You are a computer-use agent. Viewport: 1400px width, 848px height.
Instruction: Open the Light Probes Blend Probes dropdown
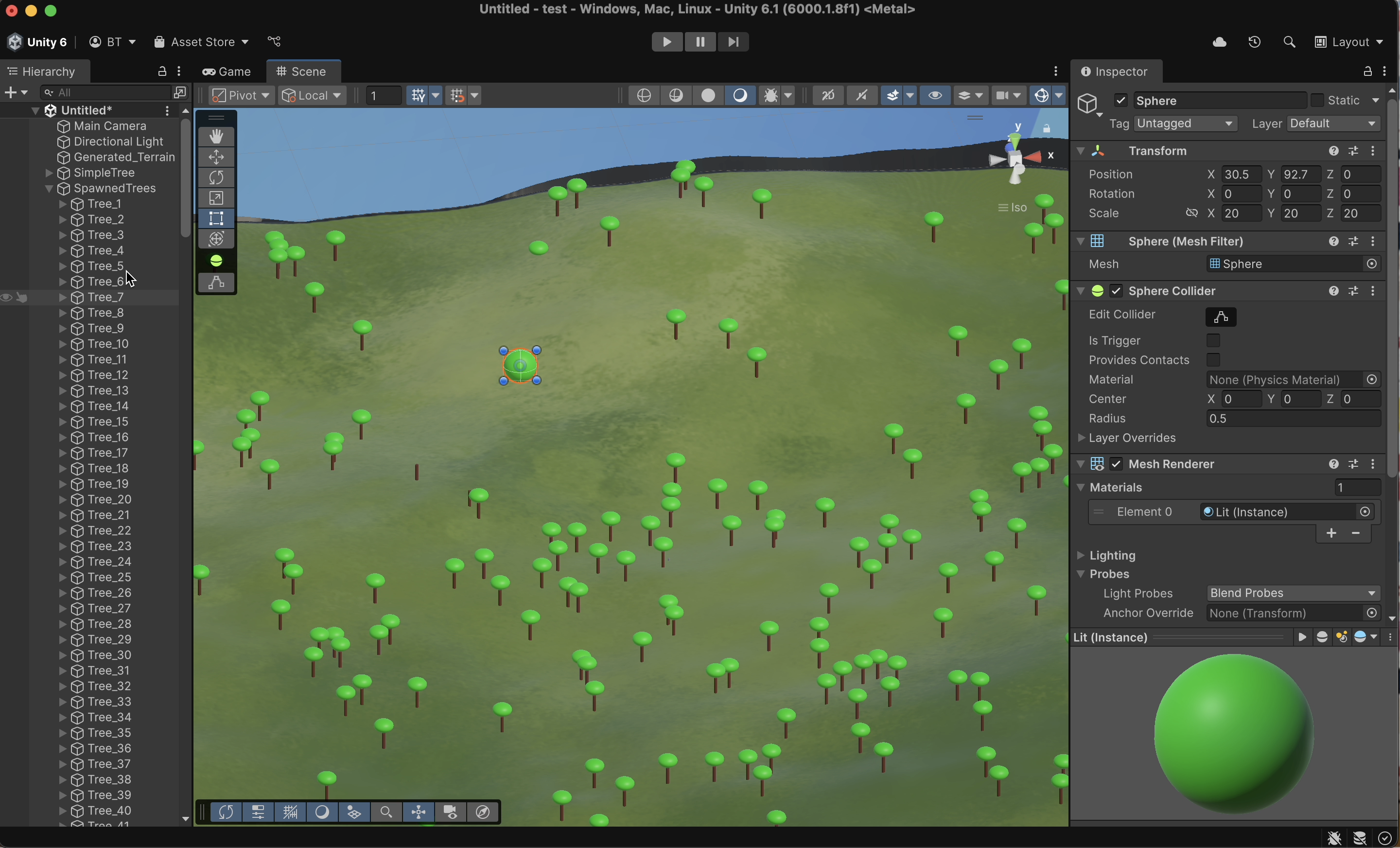[1293, 593]
